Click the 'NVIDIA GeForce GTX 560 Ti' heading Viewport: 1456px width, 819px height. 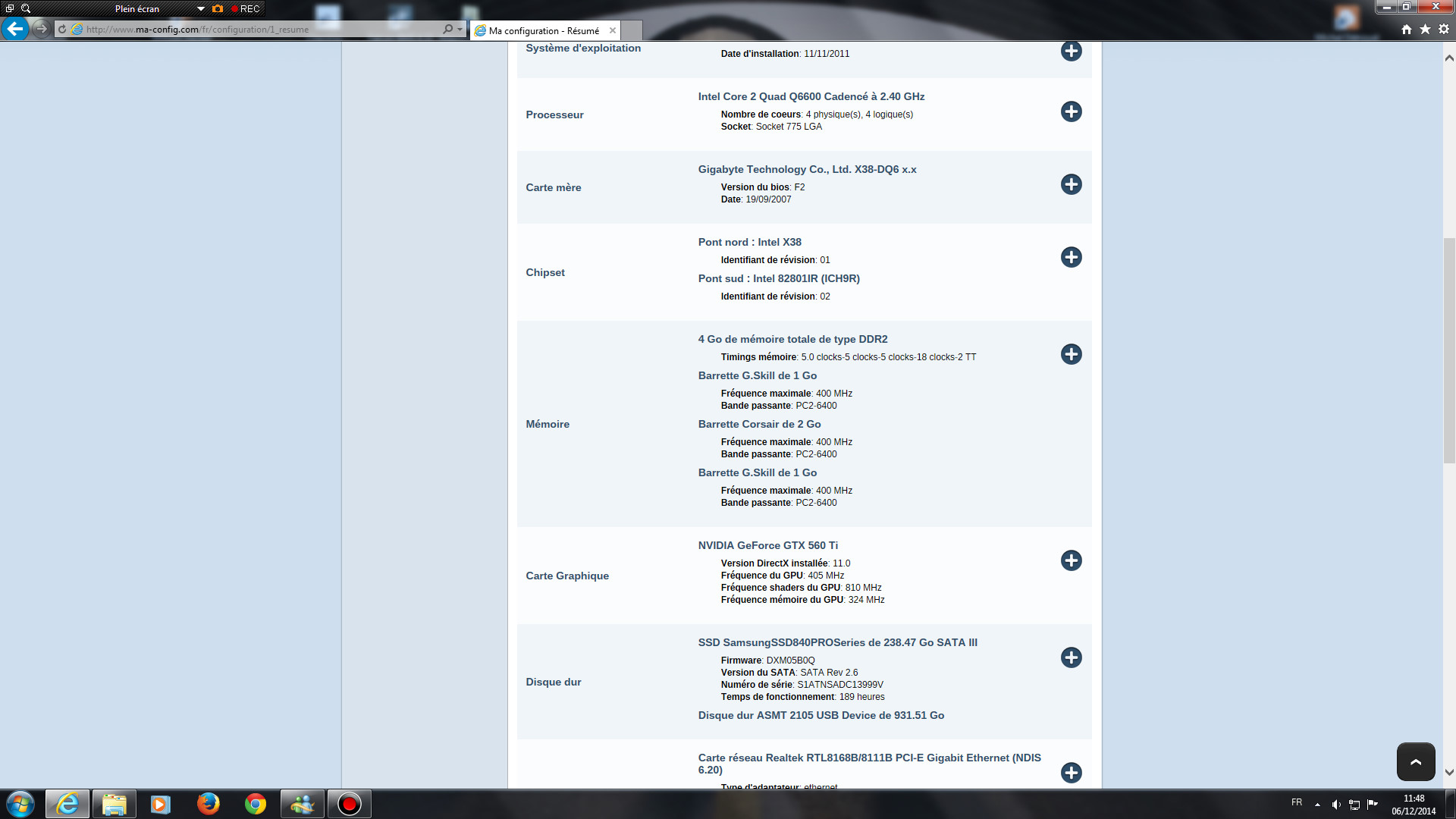pos(767,545)
